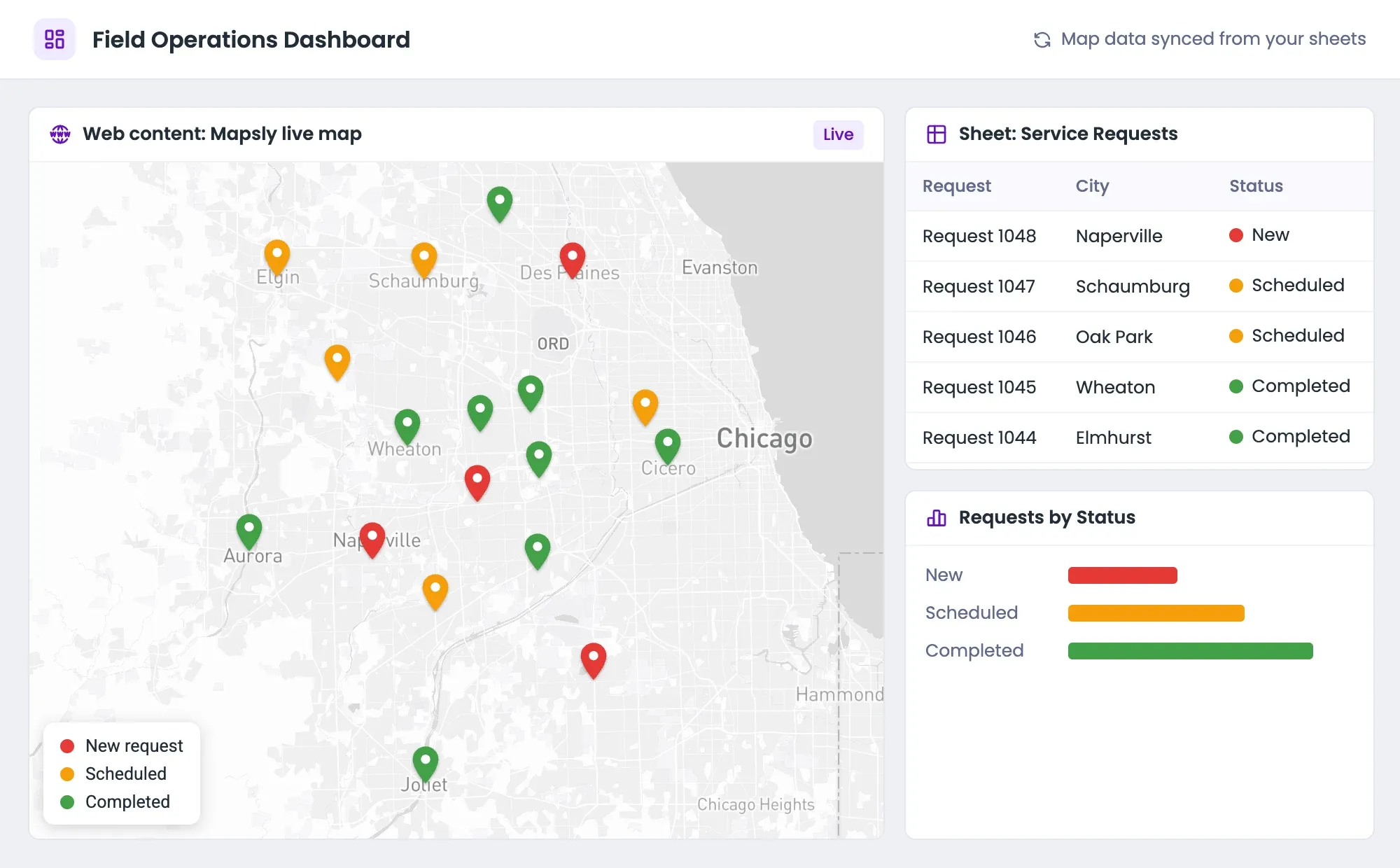
Task: Click New request legend entry
Action: pyautogui.click(x=121, y=746)
